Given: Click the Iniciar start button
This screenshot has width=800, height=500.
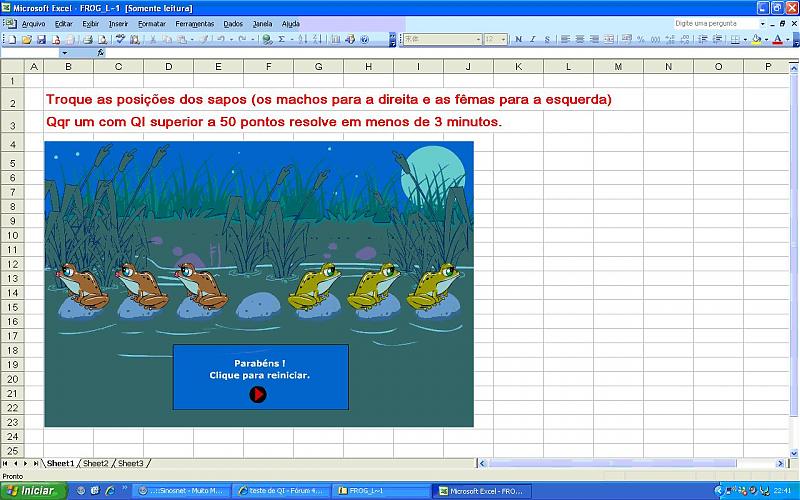Looking at the screenshot, I should (33, 491).
